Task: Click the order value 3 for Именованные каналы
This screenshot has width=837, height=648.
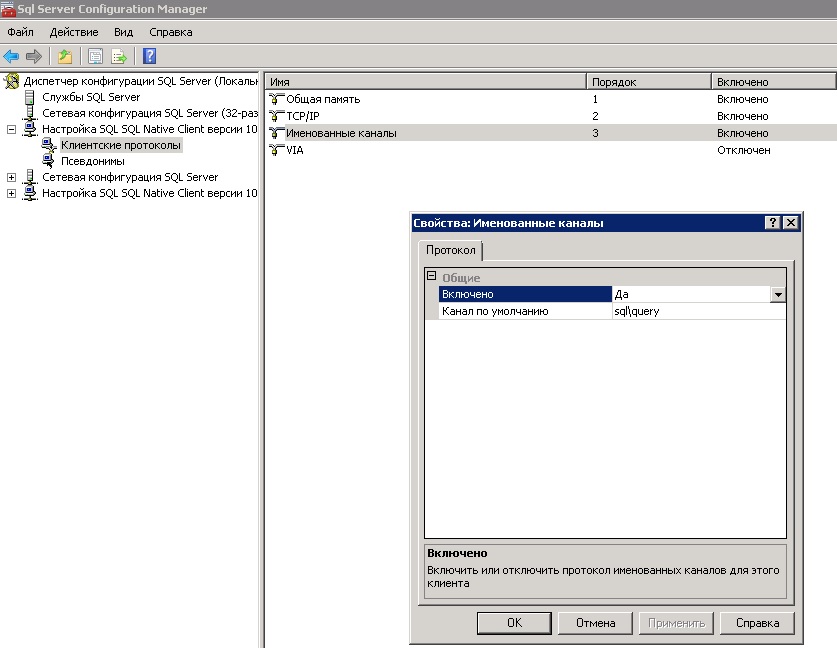Action: (595, 133)
